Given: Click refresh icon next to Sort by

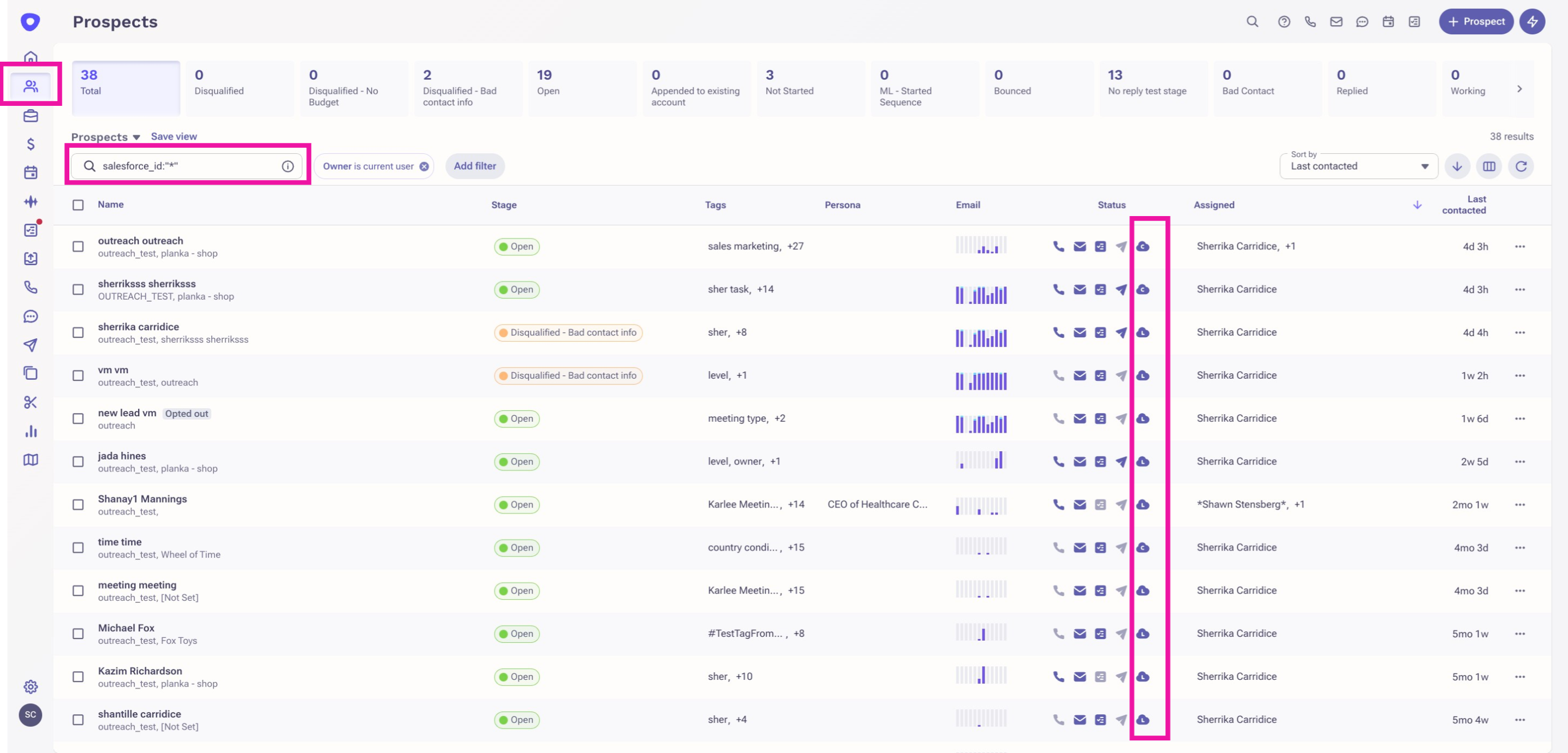Looking at the screenshot, I should pyautogui.click(x=1521, y=166).
